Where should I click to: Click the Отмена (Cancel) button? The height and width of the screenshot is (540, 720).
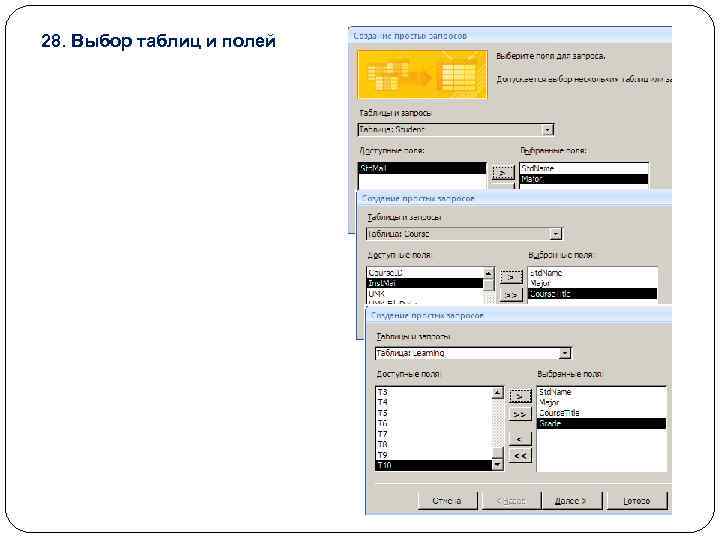[x=447, y=501]
